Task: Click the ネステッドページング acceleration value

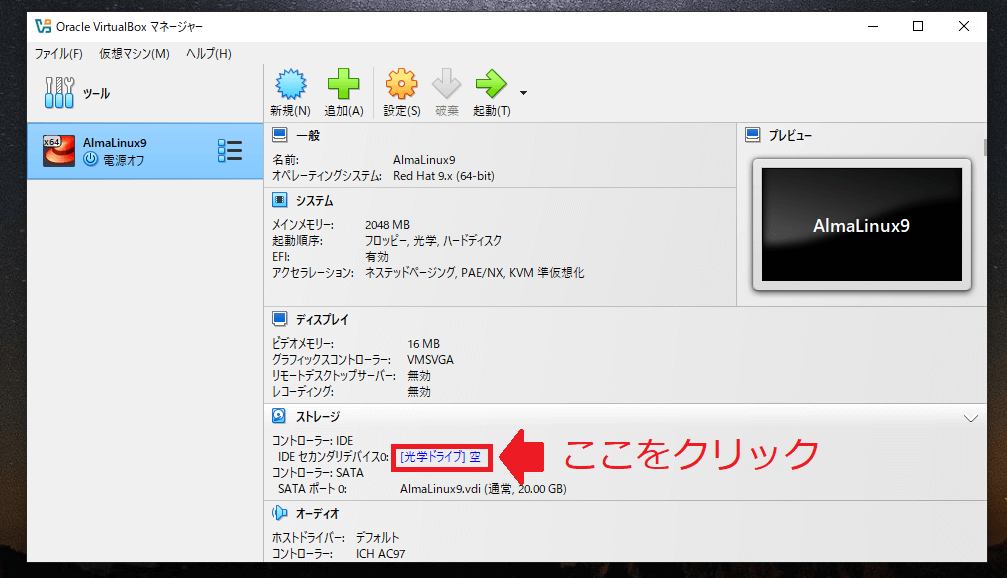Action: [x=475, y=273]
